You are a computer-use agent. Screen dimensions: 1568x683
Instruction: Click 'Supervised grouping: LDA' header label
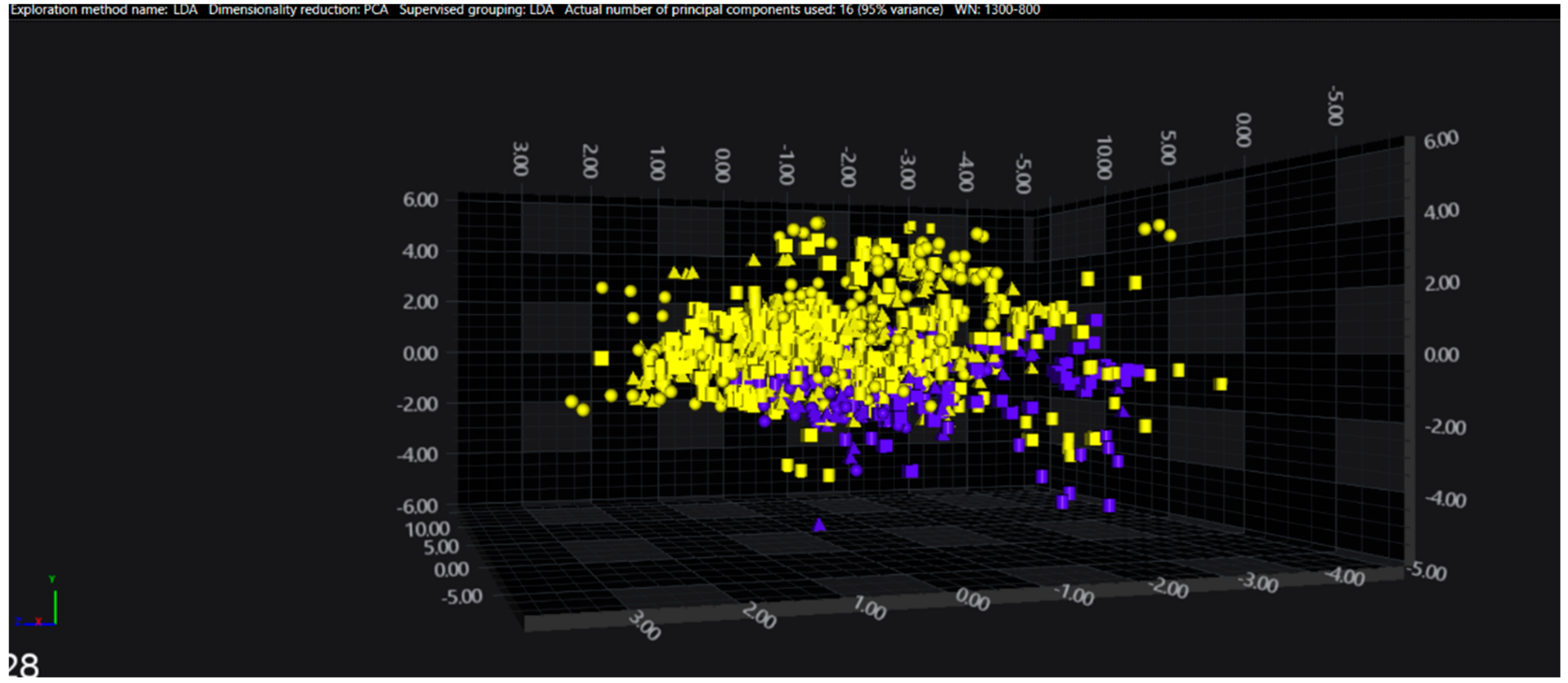tap(476, 9)
